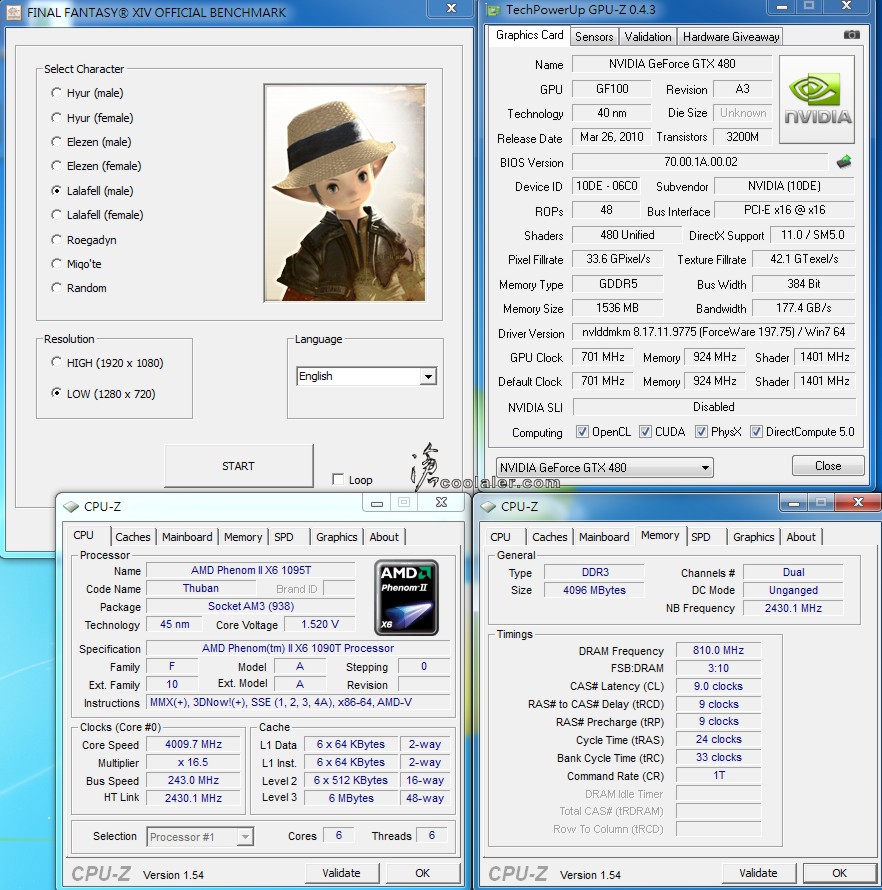
Task: Click OK in the CPU-Z processor window
Action: coord(422,873)
